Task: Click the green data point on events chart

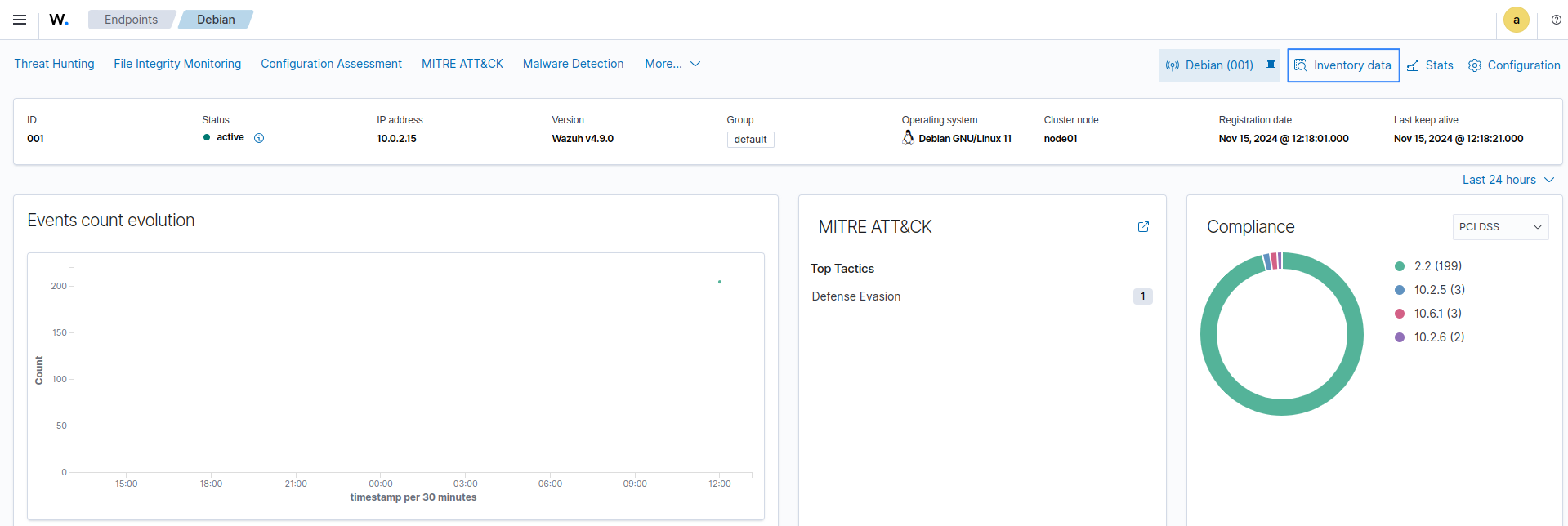Action: tap(720, 282)
